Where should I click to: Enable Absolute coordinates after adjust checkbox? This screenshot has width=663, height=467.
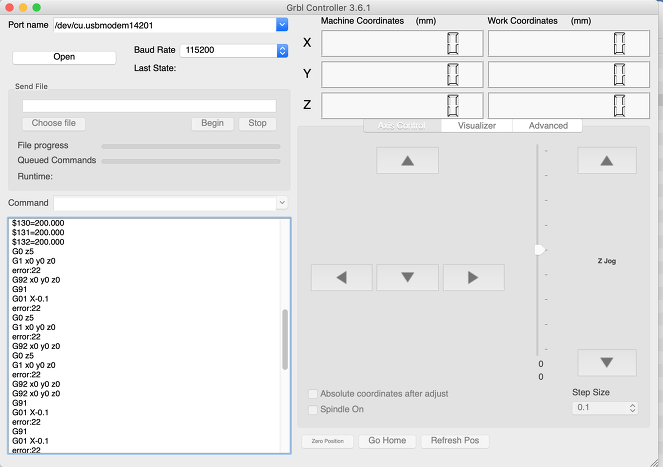coord(313,394)
